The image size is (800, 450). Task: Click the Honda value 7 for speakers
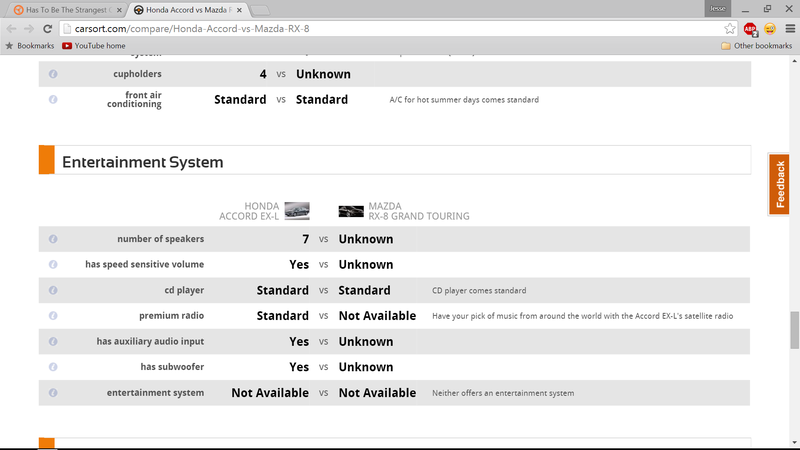point(306,239)
